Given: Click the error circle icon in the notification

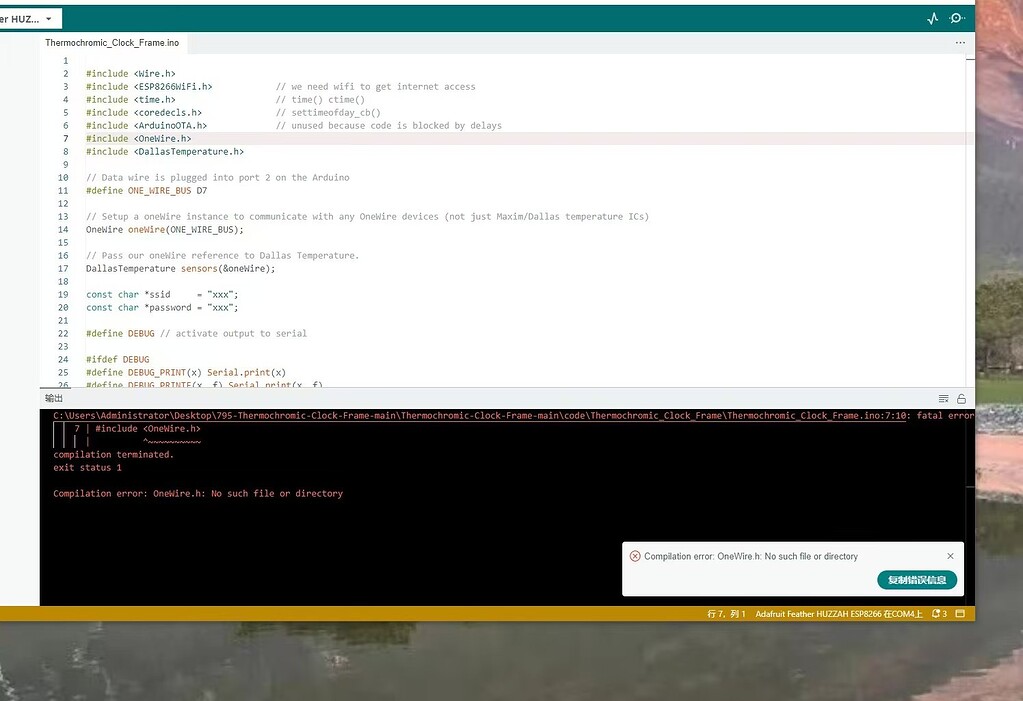Looking at the screenshot, I should [635, 556].
